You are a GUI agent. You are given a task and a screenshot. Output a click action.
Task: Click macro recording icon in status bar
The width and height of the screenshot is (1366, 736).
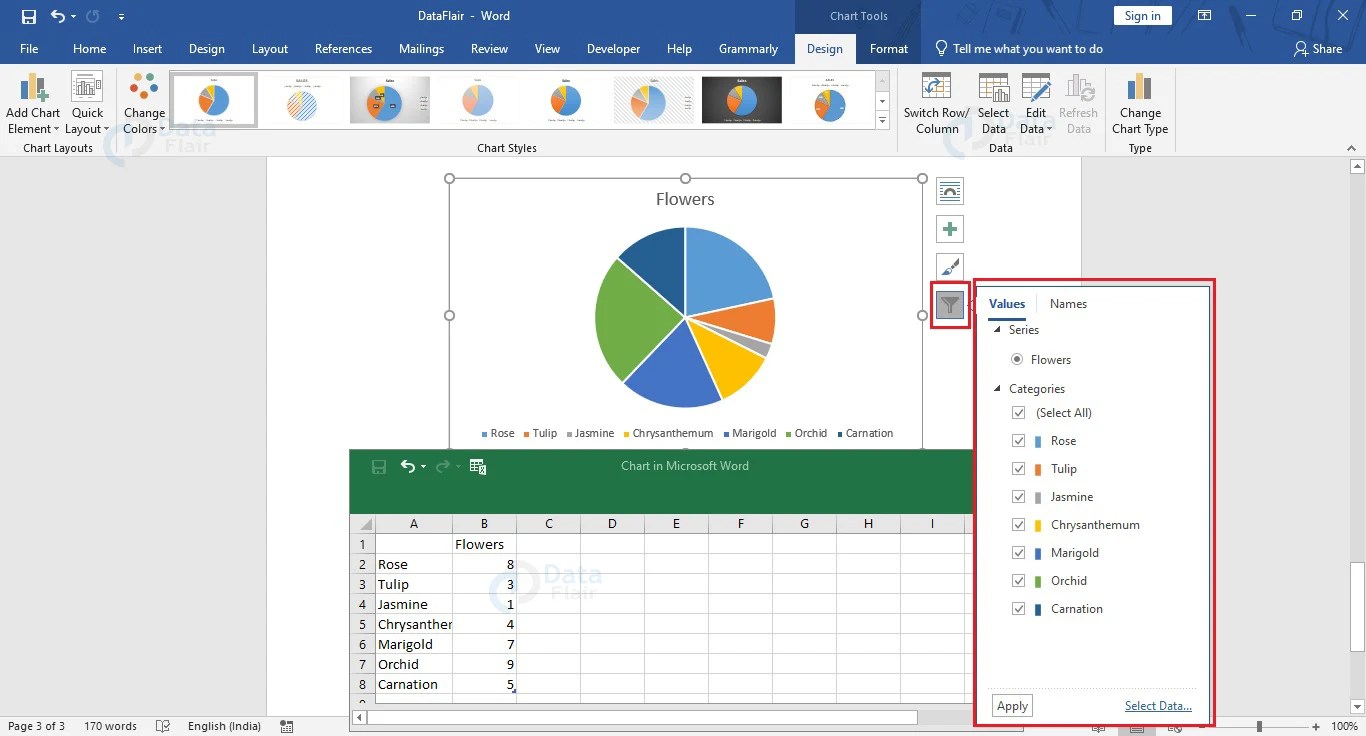pyautogui.click(x=287, y=726)
